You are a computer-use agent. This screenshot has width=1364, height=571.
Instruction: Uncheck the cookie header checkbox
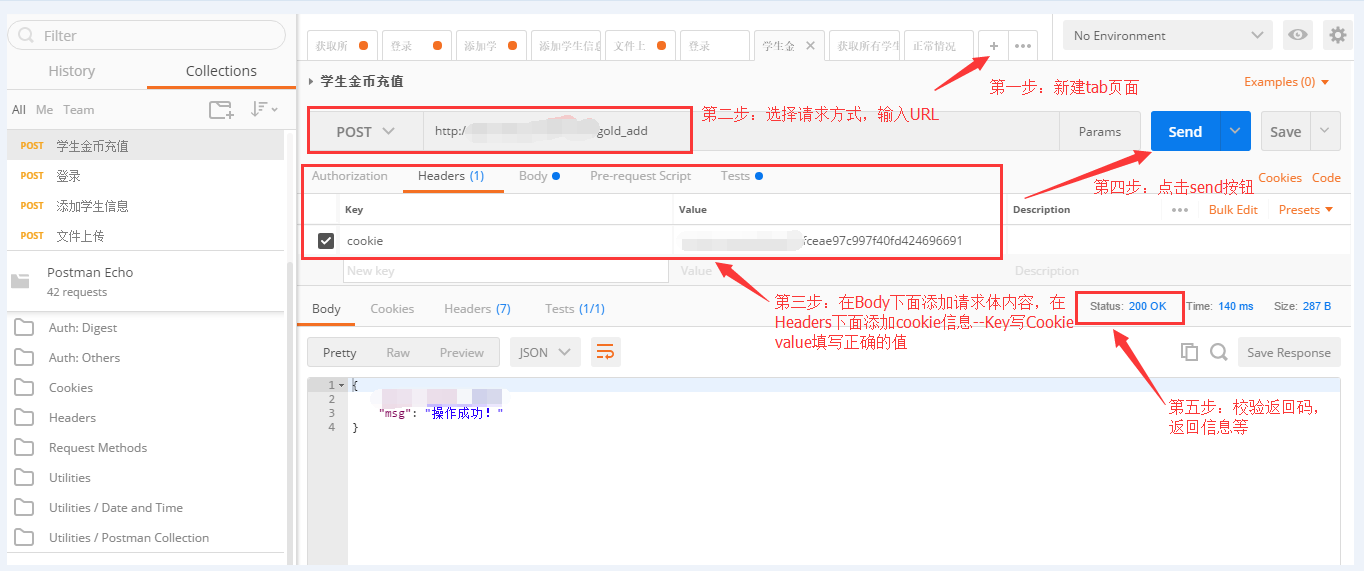tap(326, 241)
